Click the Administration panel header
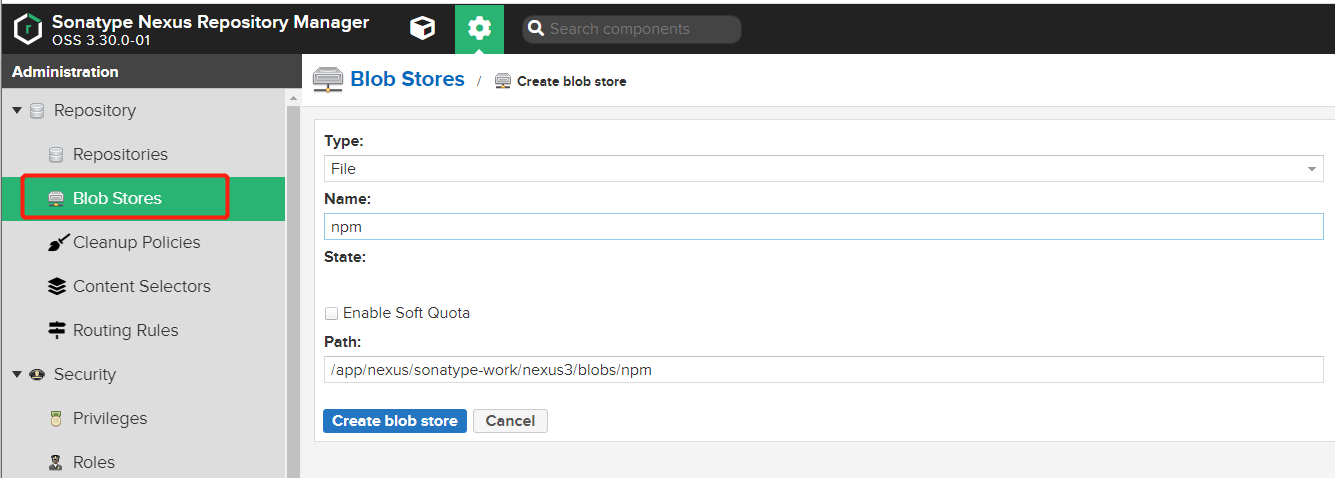 click(x=150, y=72)
